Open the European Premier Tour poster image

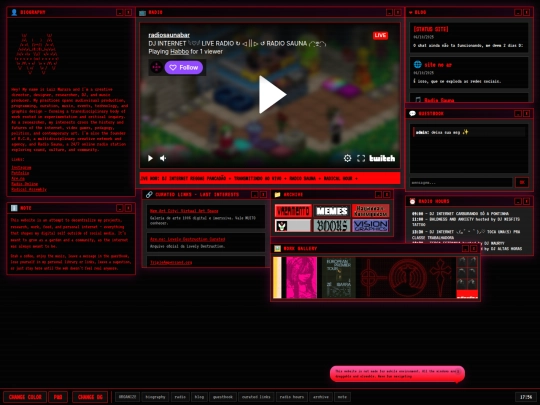339,277
